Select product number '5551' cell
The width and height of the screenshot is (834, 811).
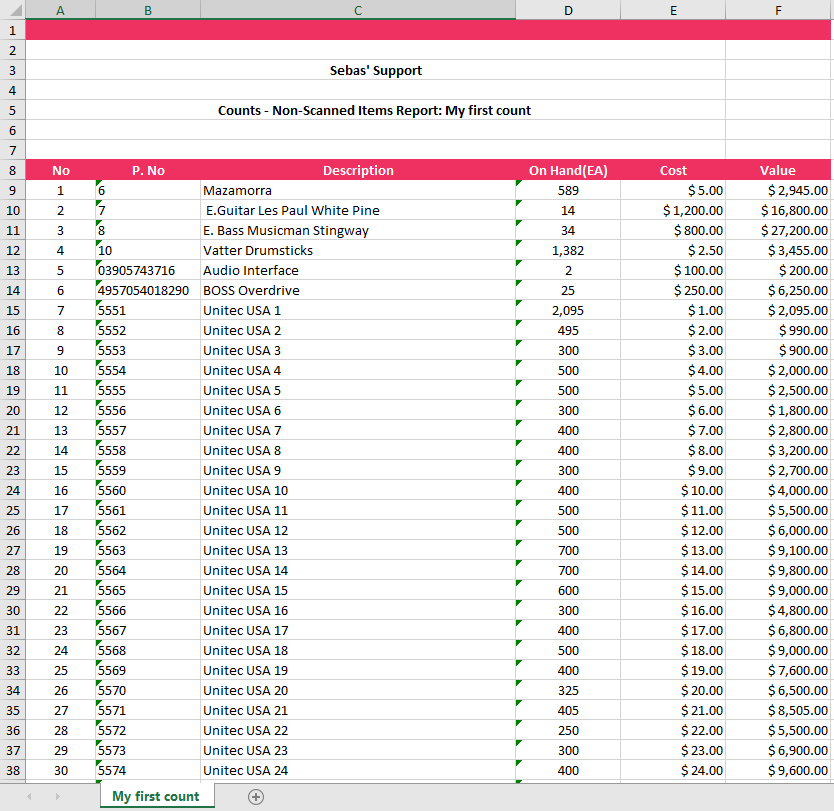coord(148,311)
